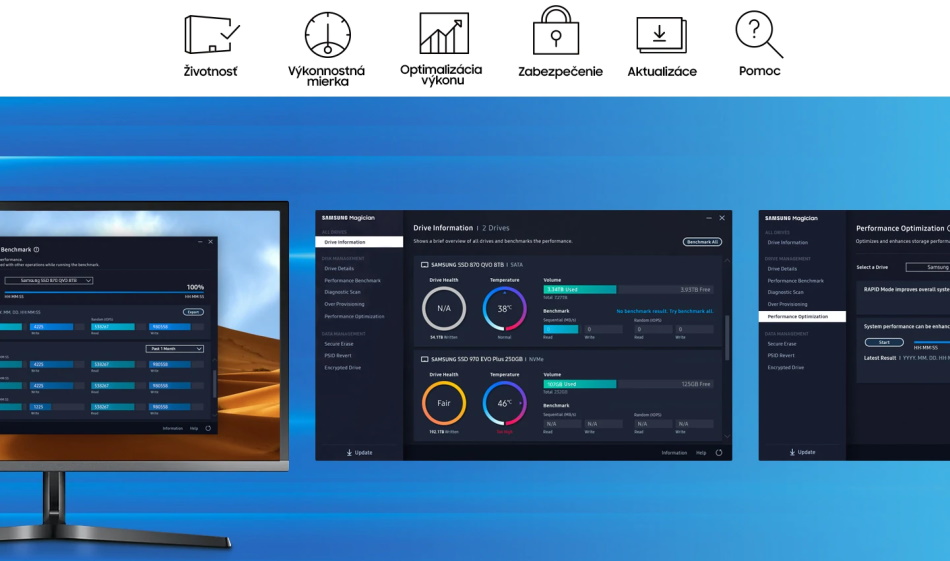Click the info icon next to Benchmark title
950x561 pixels.
(36, 250)
